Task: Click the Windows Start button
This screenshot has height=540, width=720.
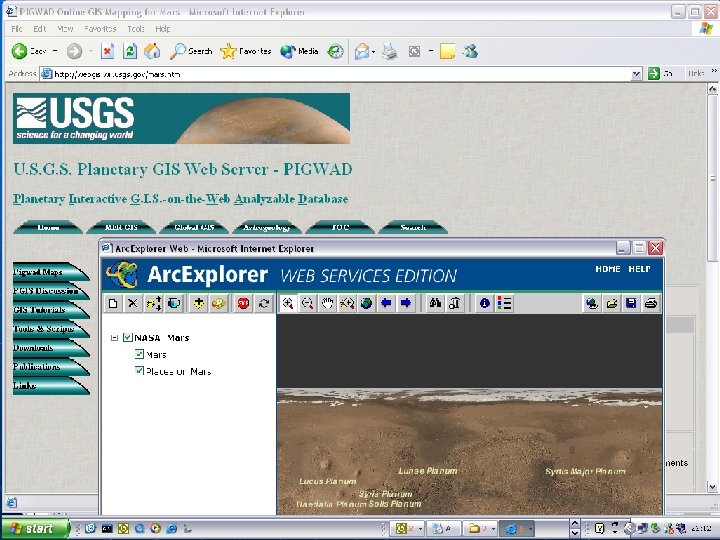Action: pyautogui.click(x=35, y=529)
